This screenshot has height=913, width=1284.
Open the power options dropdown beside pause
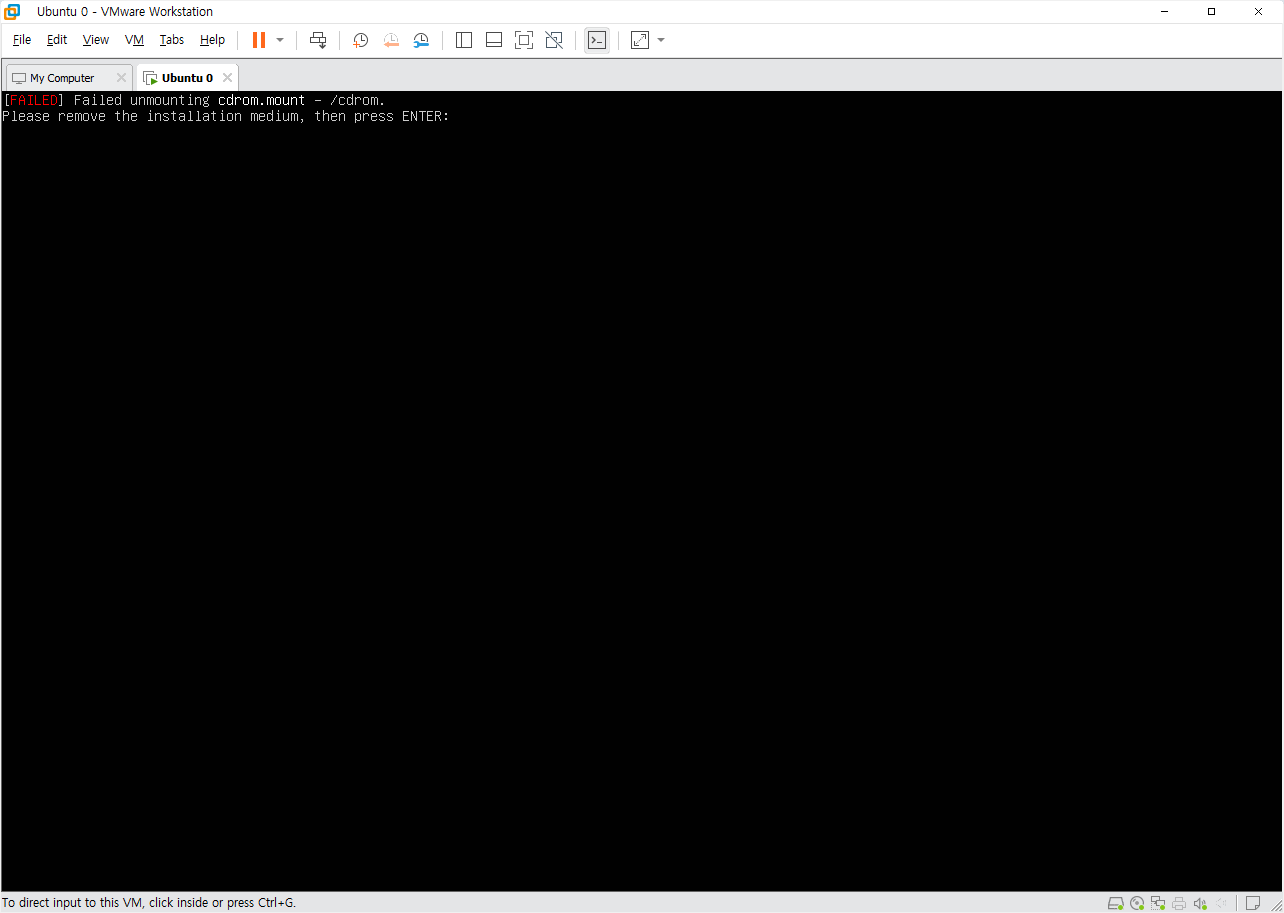tap(280, 40)
